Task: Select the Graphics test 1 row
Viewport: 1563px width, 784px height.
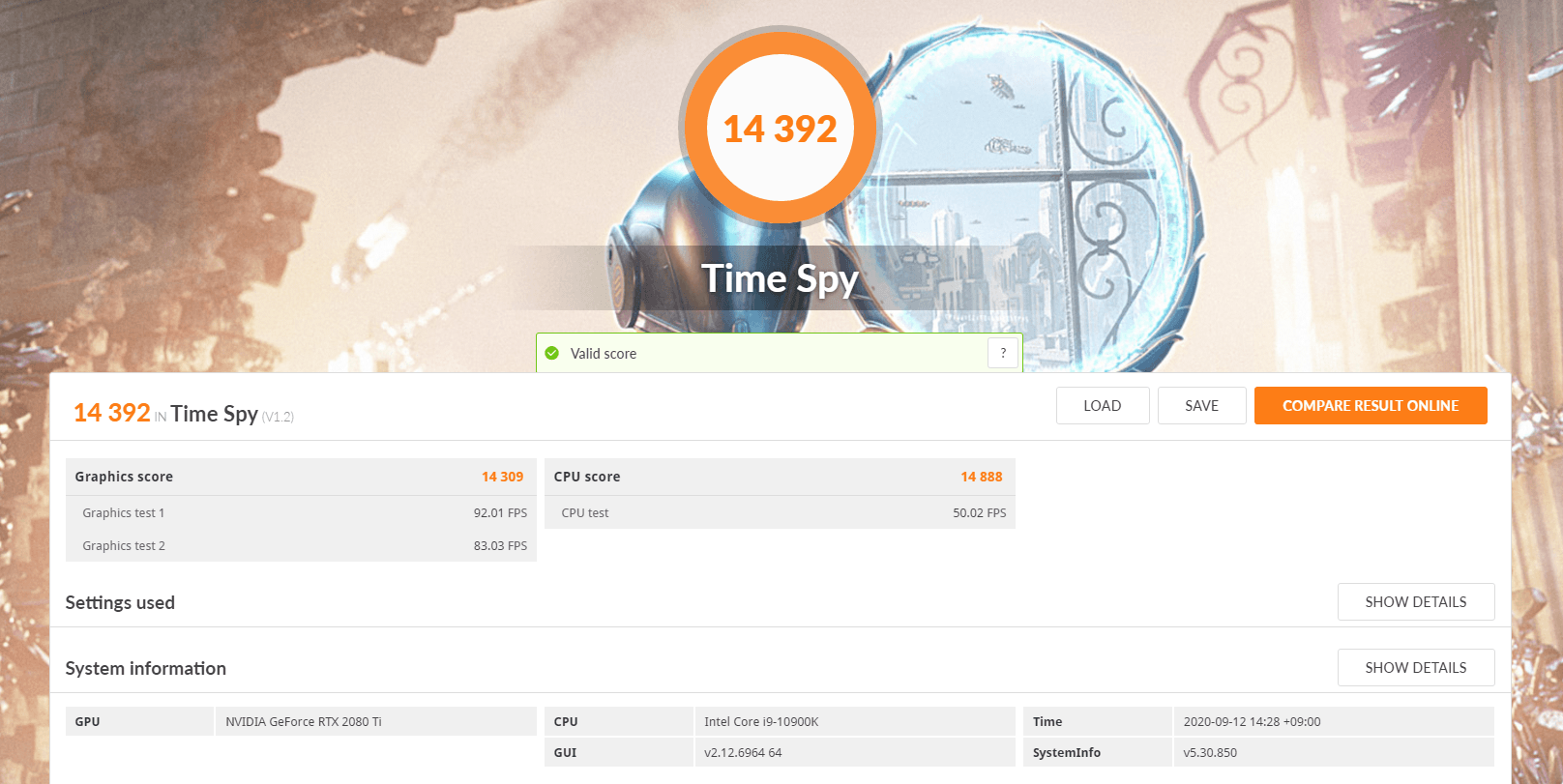Action: click(x=301, y=513)
